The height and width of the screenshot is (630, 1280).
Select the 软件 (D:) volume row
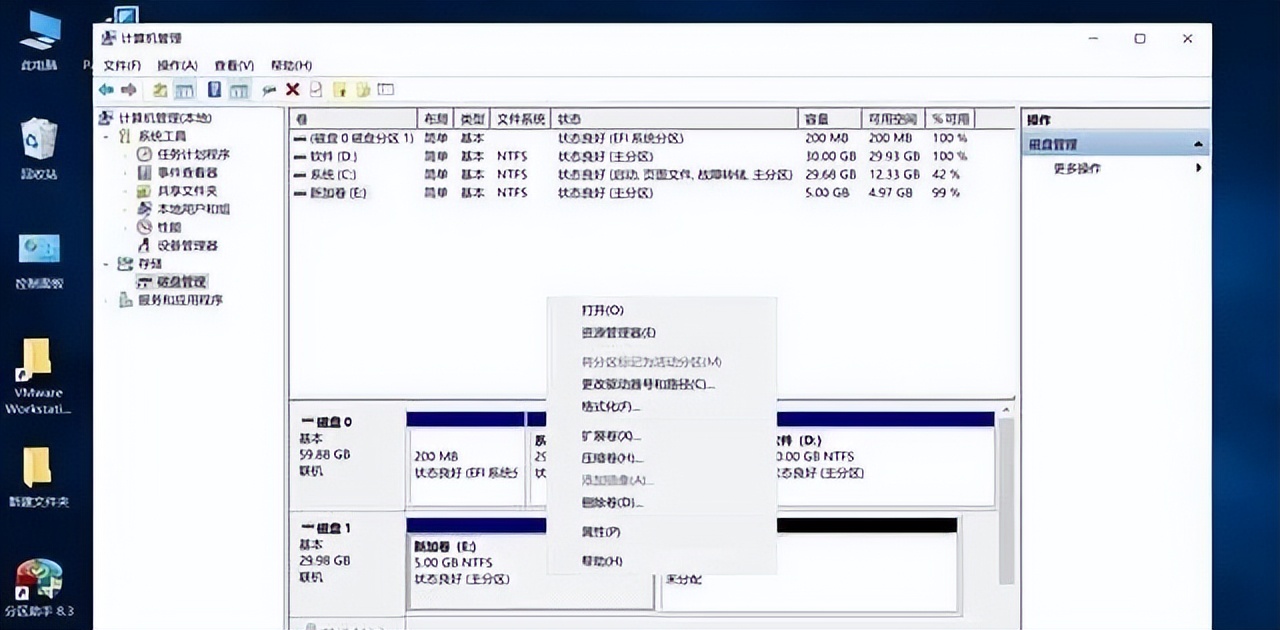click(330, 157)
